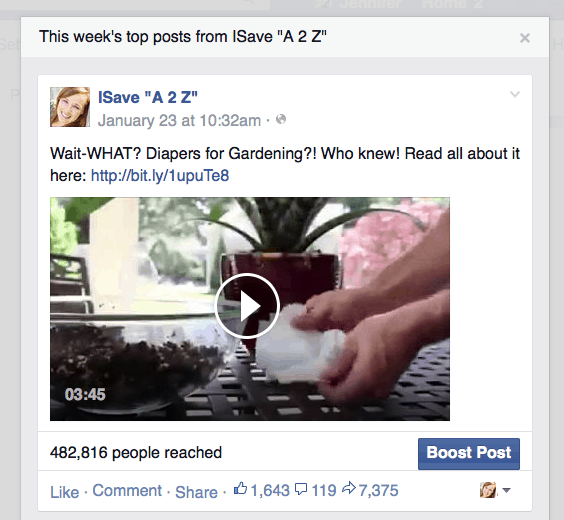Expand the posting-as identity dropdown arrow

pyautogui.click(x=506, y=490)
